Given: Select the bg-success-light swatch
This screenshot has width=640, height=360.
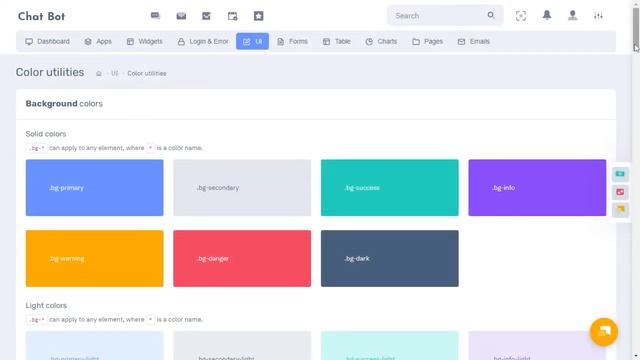Looking at the screenshot, I should (x=390, y=346).
